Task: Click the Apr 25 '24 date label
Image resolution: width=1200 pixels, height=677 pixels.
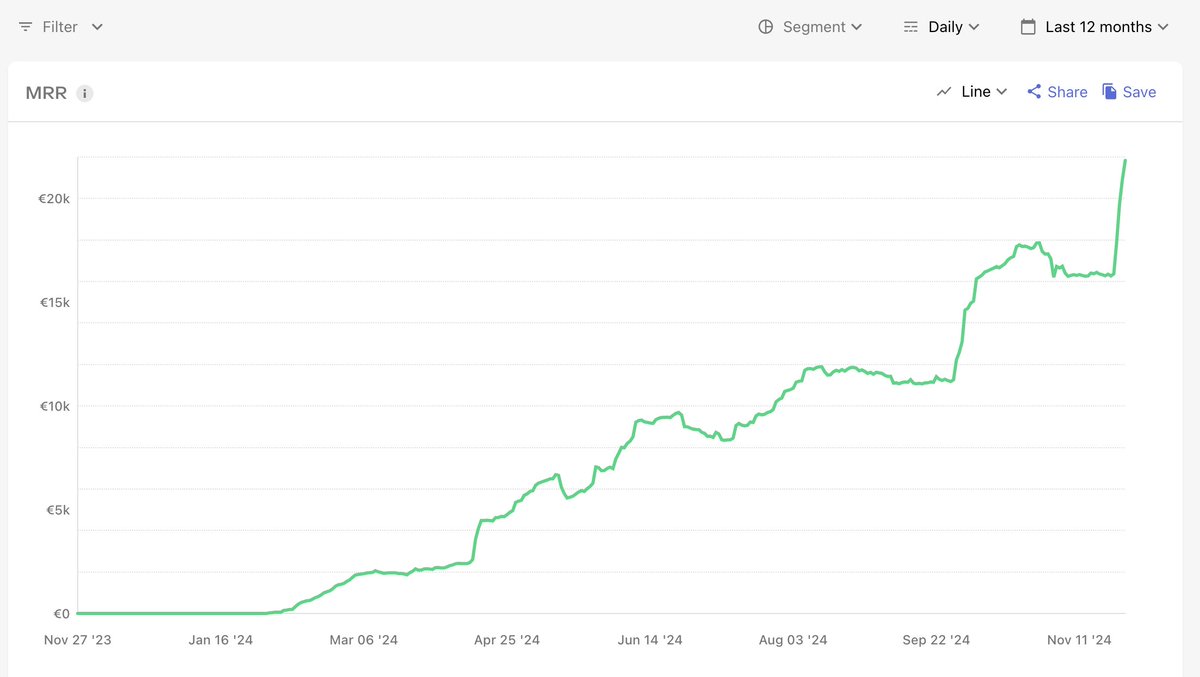Action: pos(507,640)
